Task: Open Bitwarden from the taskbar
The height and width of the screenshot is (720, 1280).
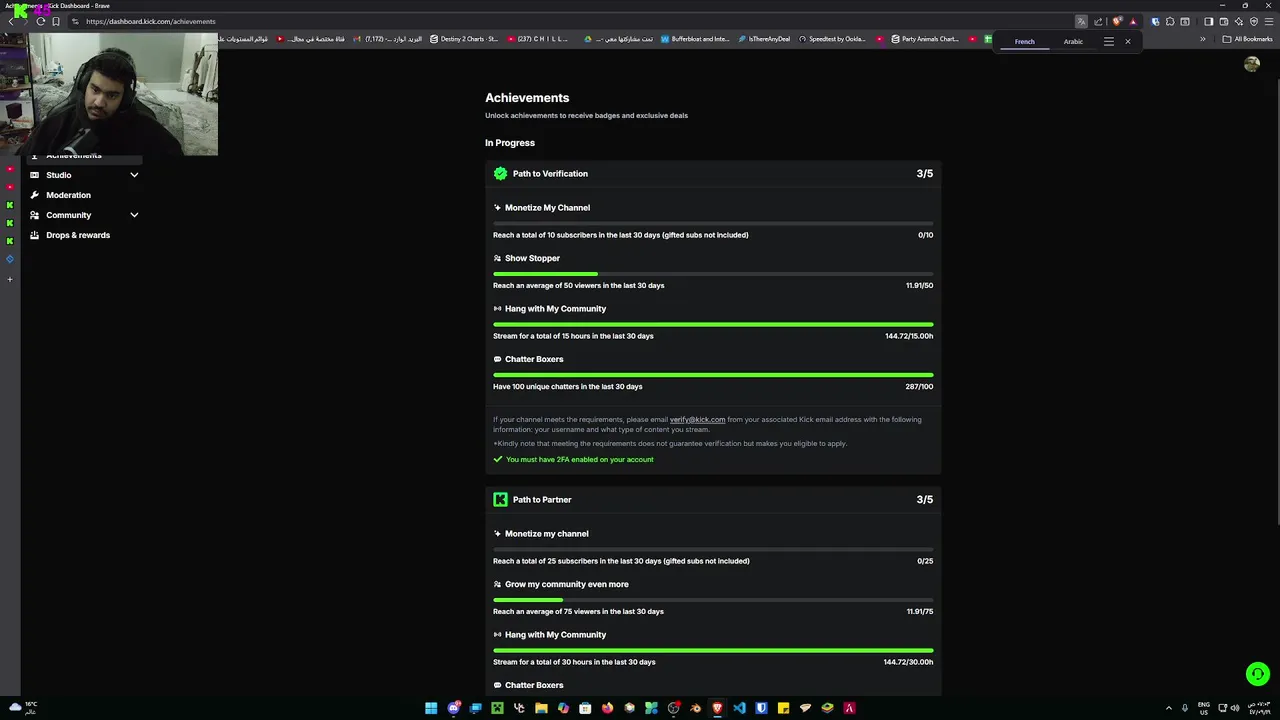Action: pyautogui.click(x=761, y=708)
